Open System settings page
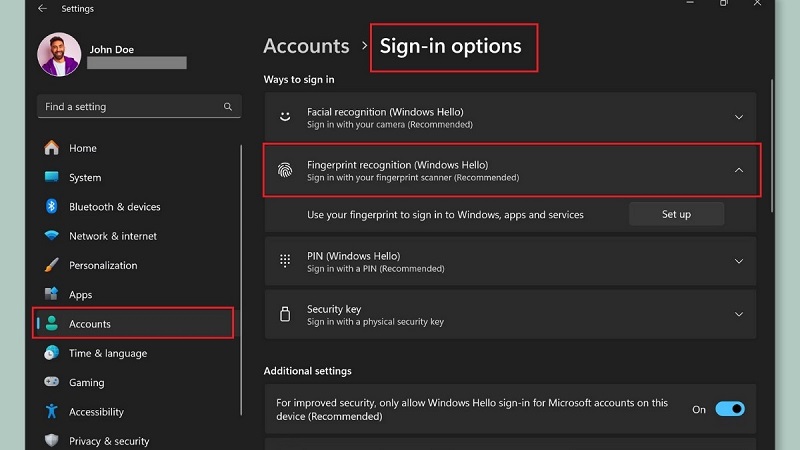The width and height of the screenshot is (800, 450). (85, 178)
